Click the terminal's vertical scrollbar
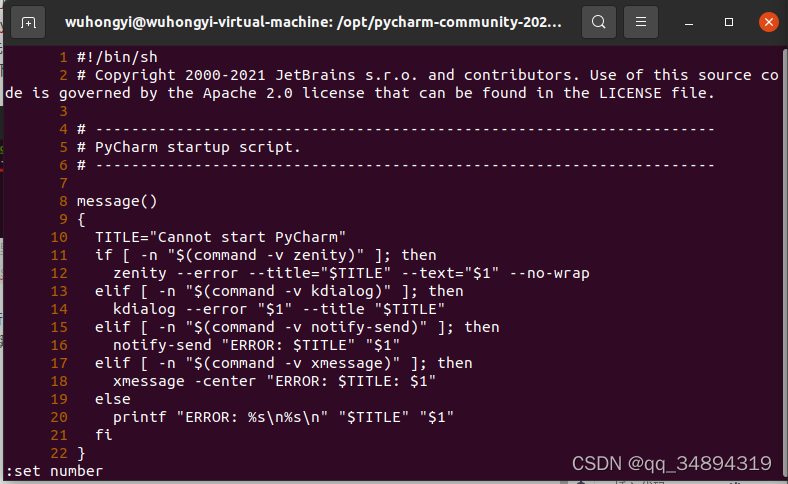This screenshot has height=484, width=788. coord(784,261)
